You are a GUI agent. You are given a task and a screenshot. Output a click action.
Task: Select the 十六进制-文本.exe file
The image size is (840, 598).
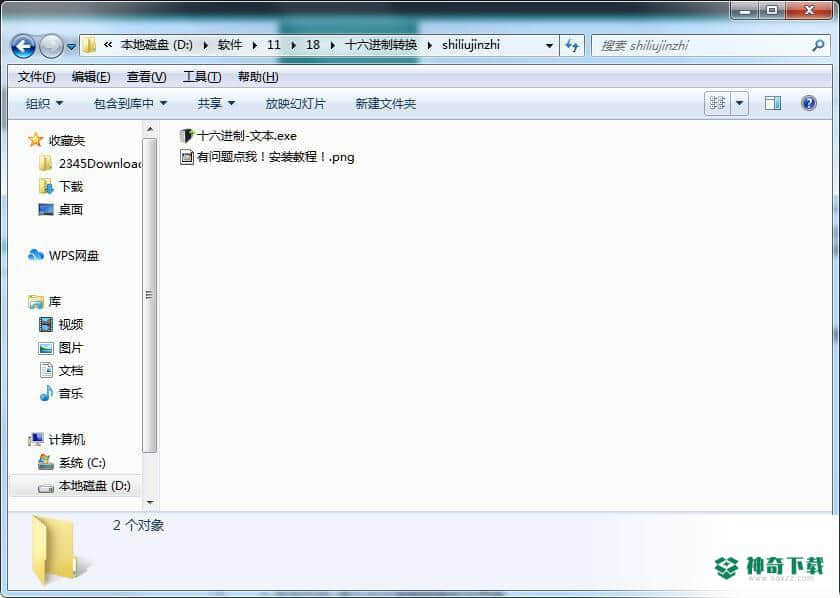[x=238, y=136]
